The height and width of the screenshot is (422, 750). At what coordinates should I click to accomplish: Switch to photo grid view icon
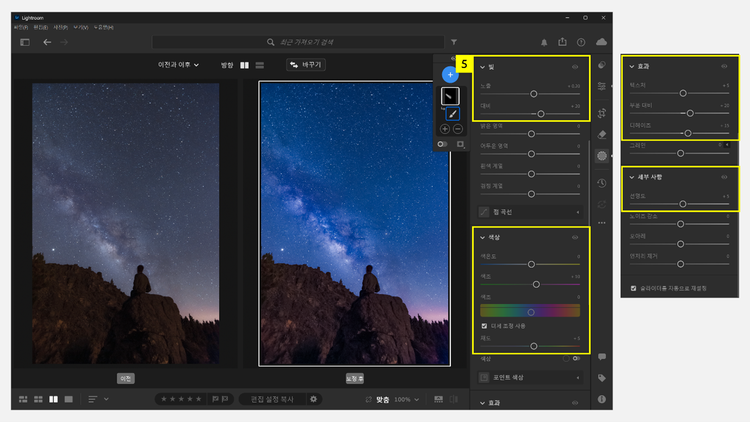pos(23,399)
